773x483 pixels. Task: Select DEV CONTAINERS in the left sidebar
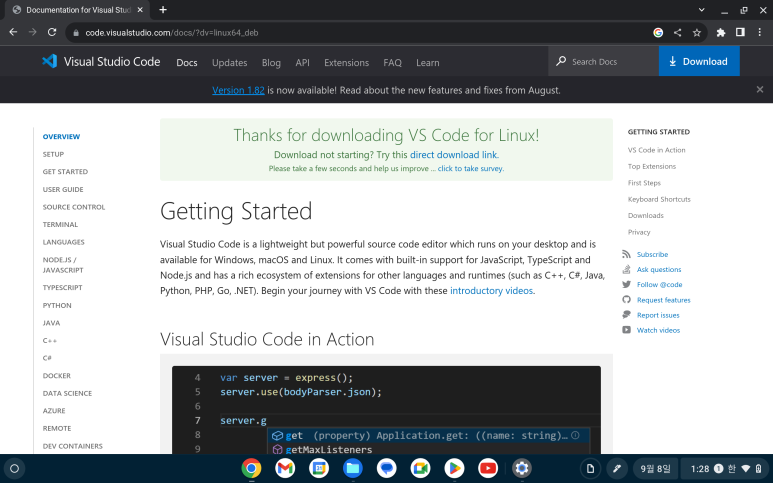pos(72,446)
